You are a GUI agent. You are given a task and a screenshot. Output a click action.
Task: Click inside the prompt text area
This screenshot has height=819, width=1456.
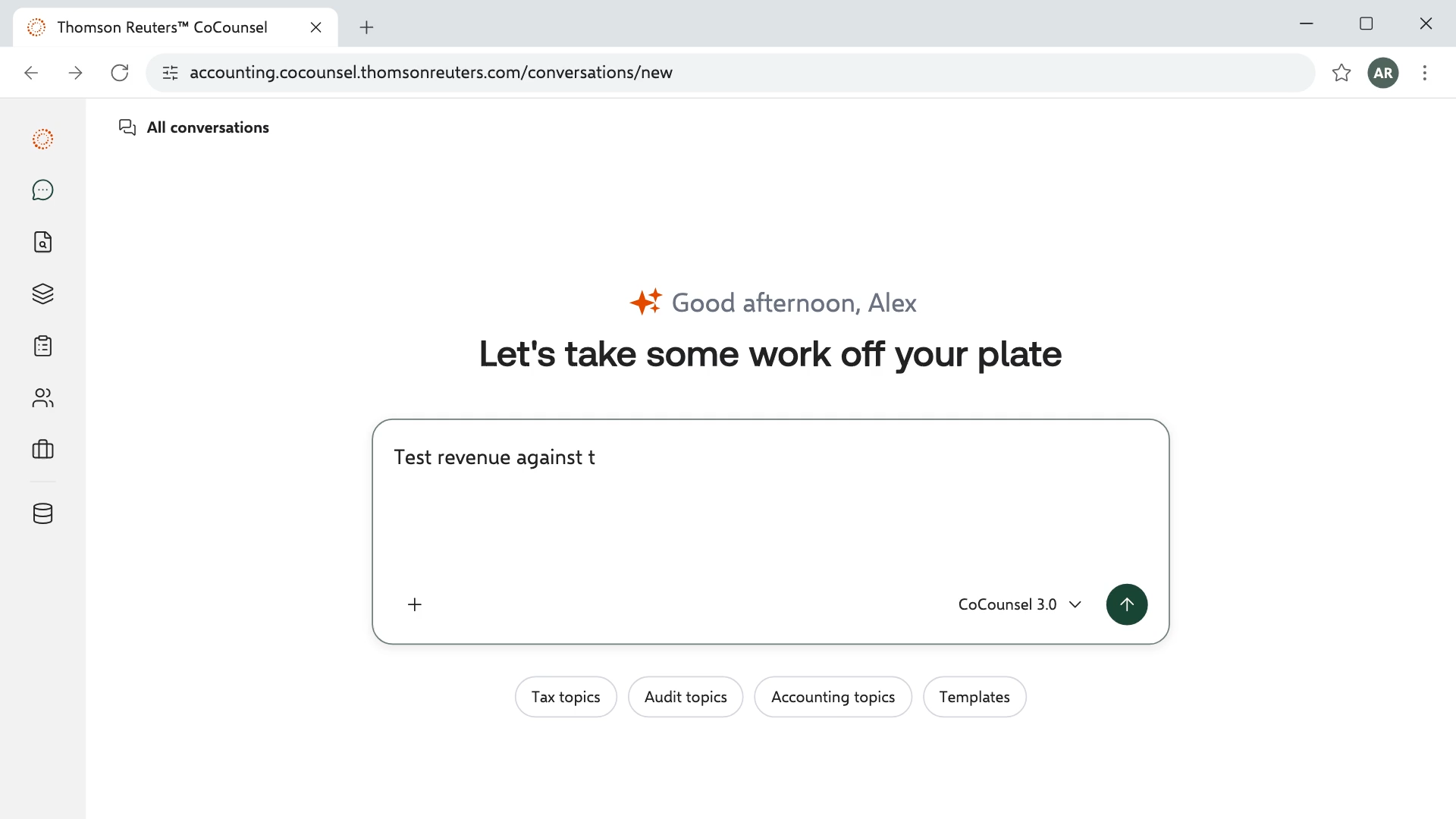tap(770, 500)
